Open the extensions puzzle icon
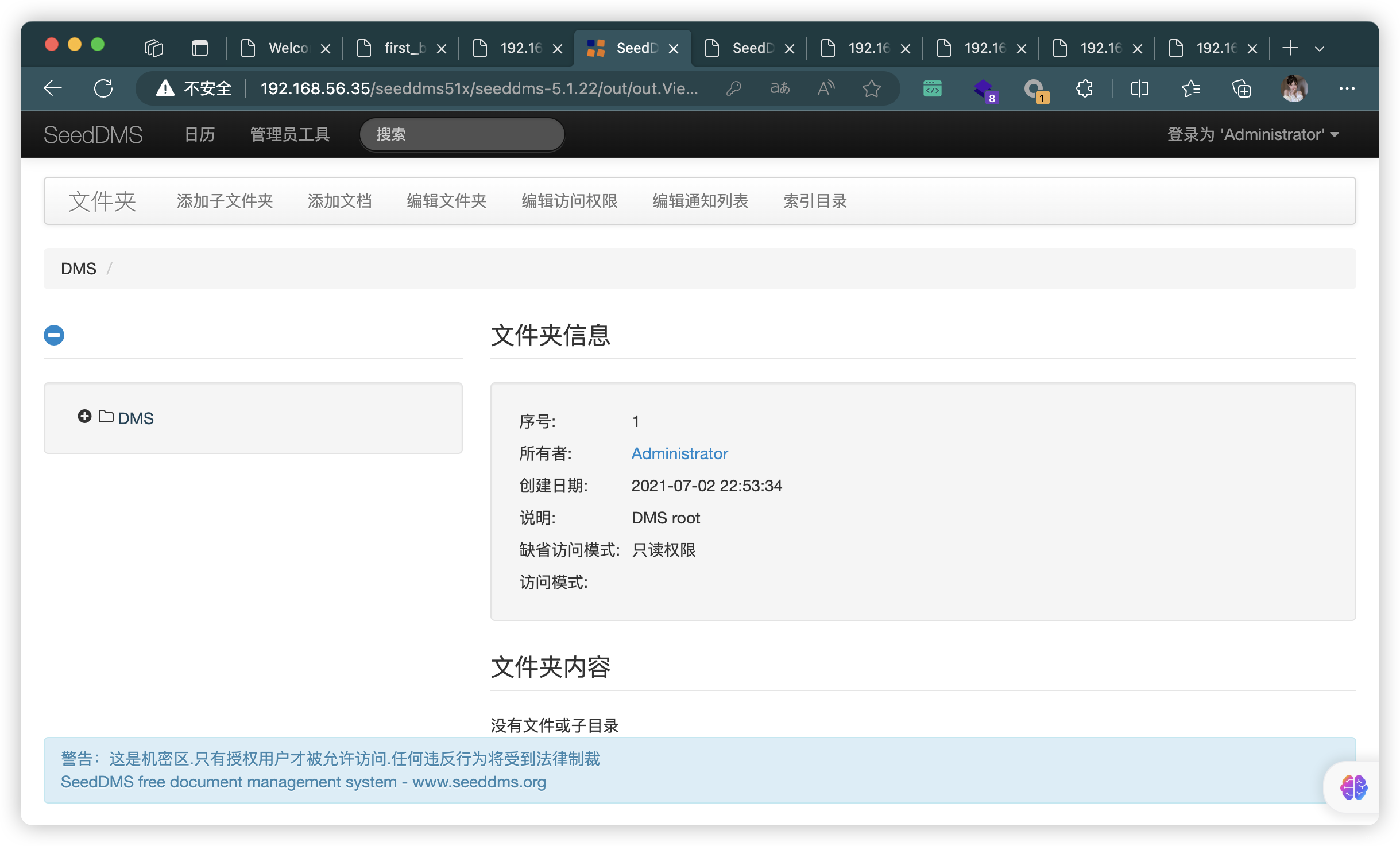The width and height of the screenshot is (1400, 846). (x=1084, y=88)
